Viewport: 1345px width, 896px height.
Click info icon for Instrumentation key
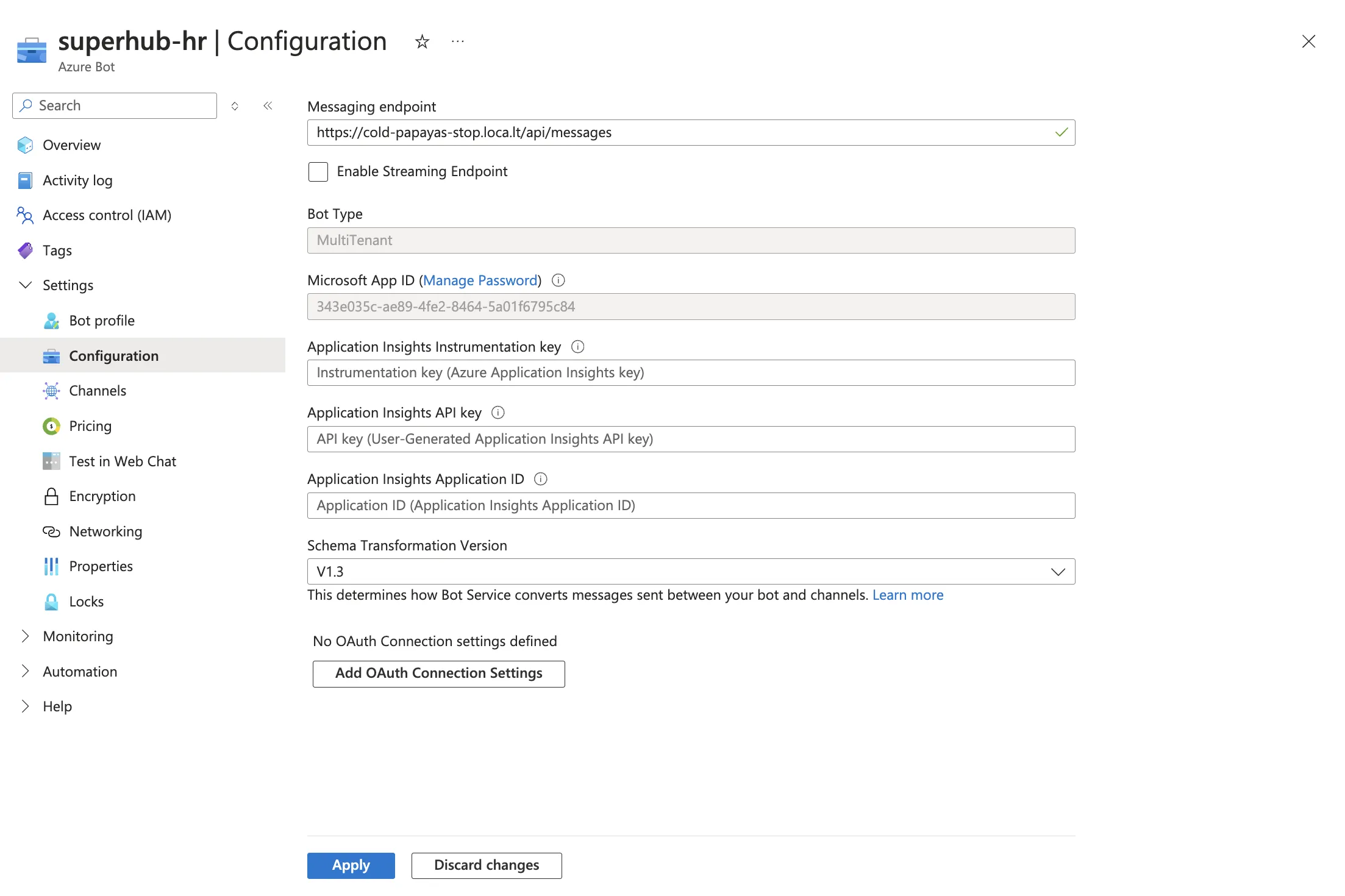click(577, 347)
